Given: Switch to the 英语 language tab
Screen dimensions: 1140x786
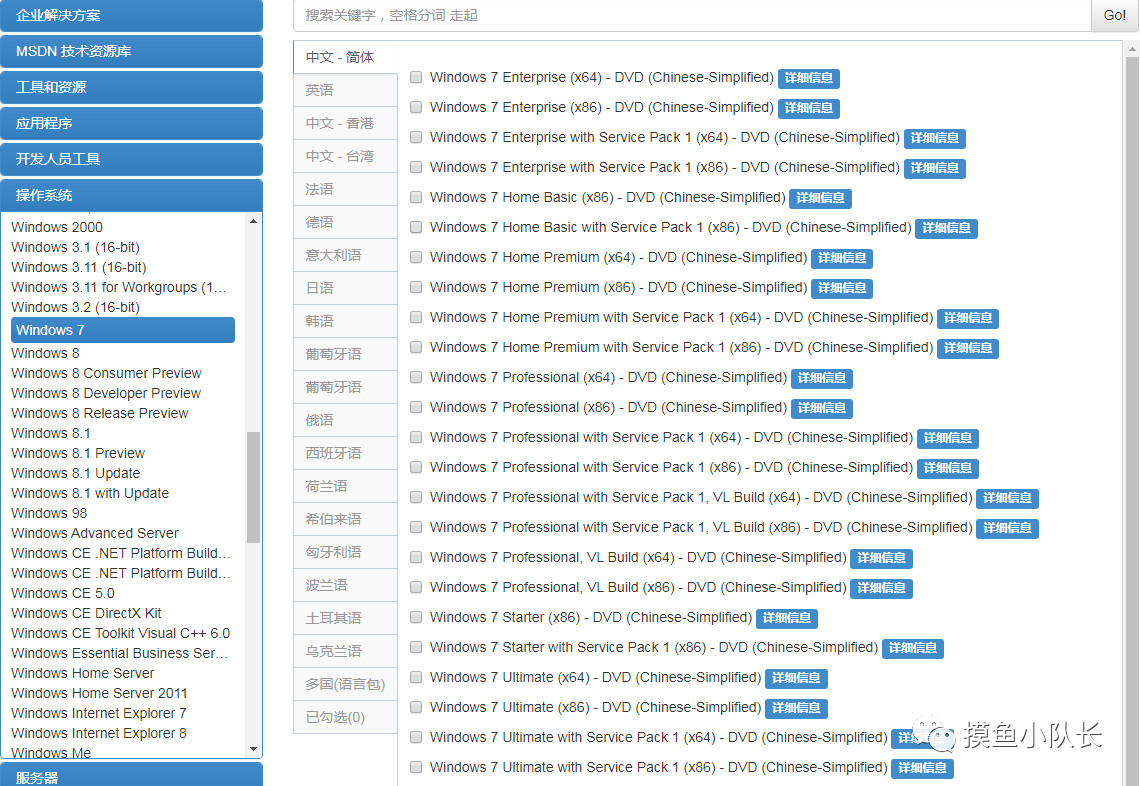Looking at the screenshot, I should point(345,90).
